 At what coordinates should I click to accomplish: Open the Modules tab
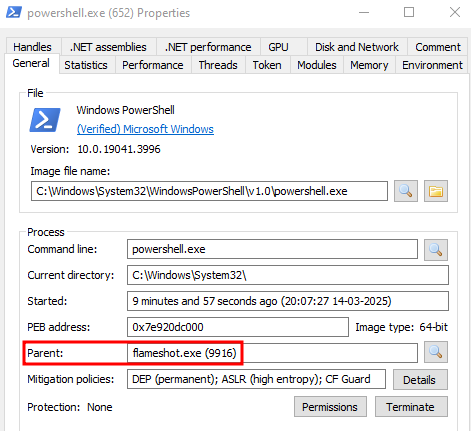[317, 65]
